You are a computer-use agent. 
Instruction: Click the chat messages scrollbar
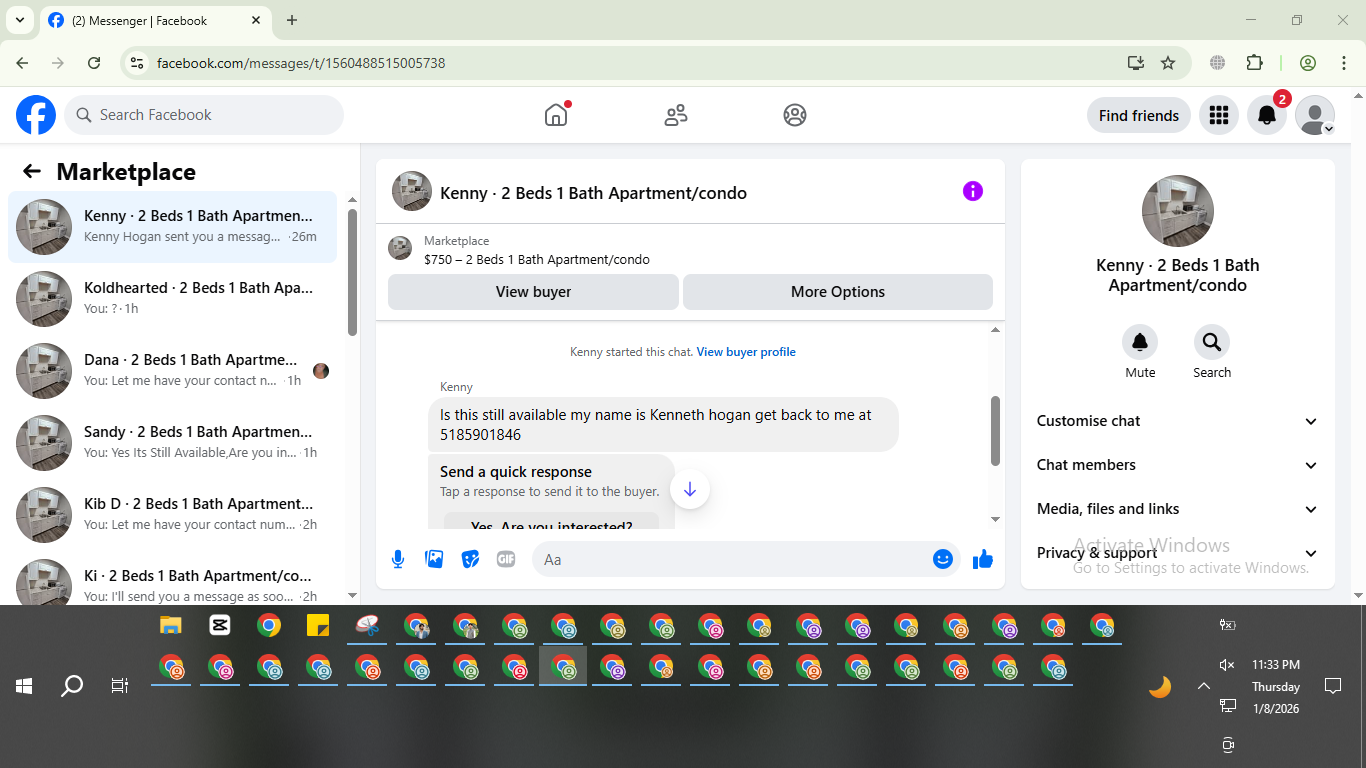[x=995, y=430]
